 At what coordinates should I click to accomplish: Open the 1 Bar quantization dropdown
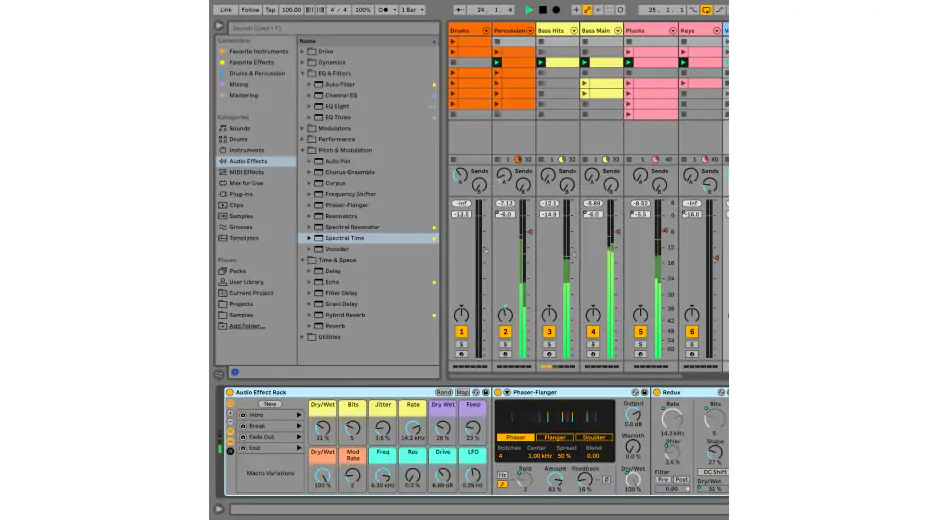tap(412, 9)
